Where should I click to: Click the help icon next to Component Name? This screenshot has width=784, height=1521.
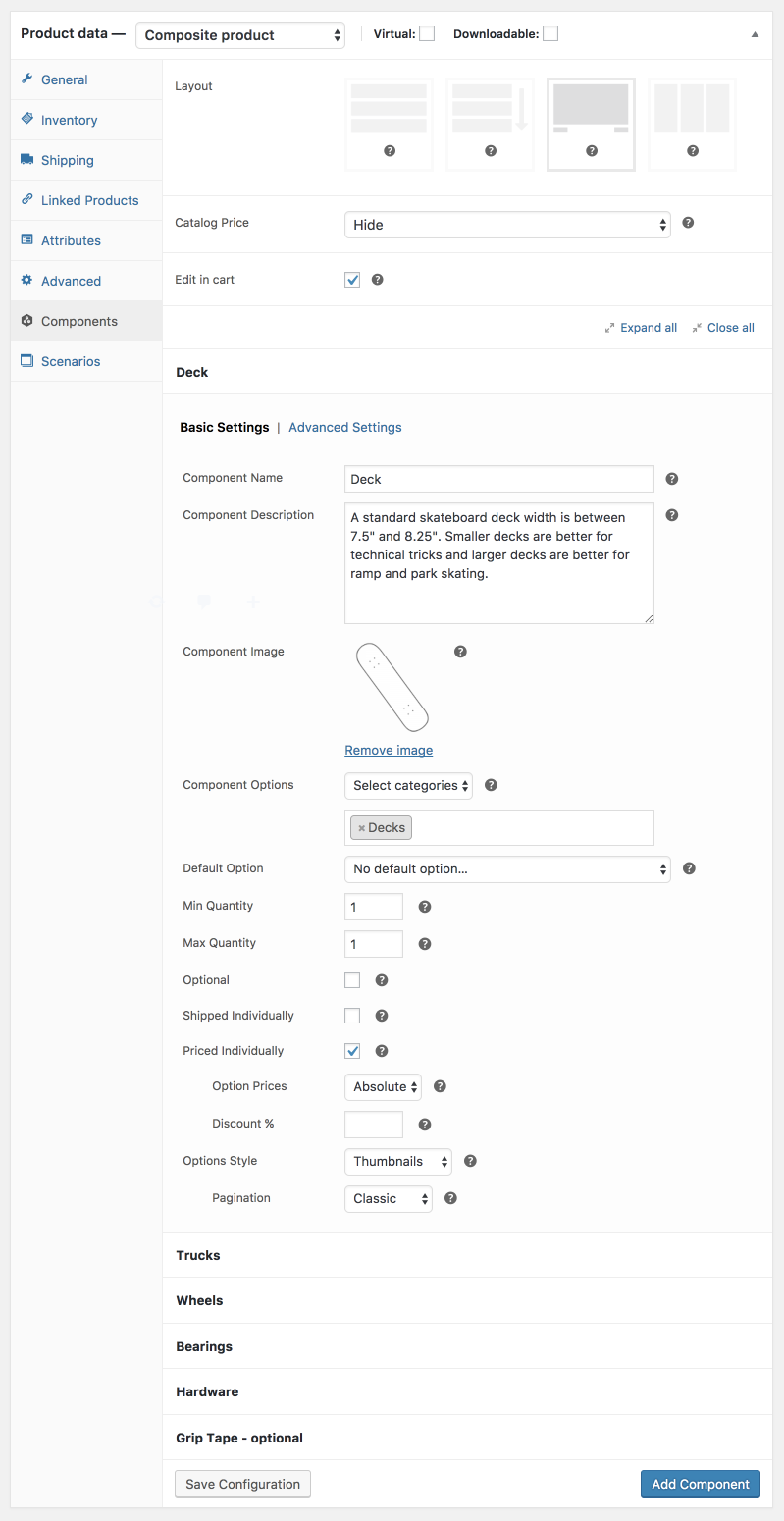[672, 479]
